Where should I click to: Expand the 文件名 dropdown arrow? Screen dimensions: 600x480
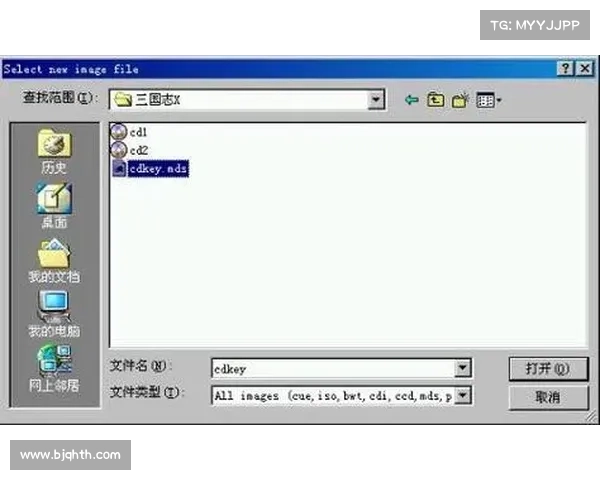463,368
